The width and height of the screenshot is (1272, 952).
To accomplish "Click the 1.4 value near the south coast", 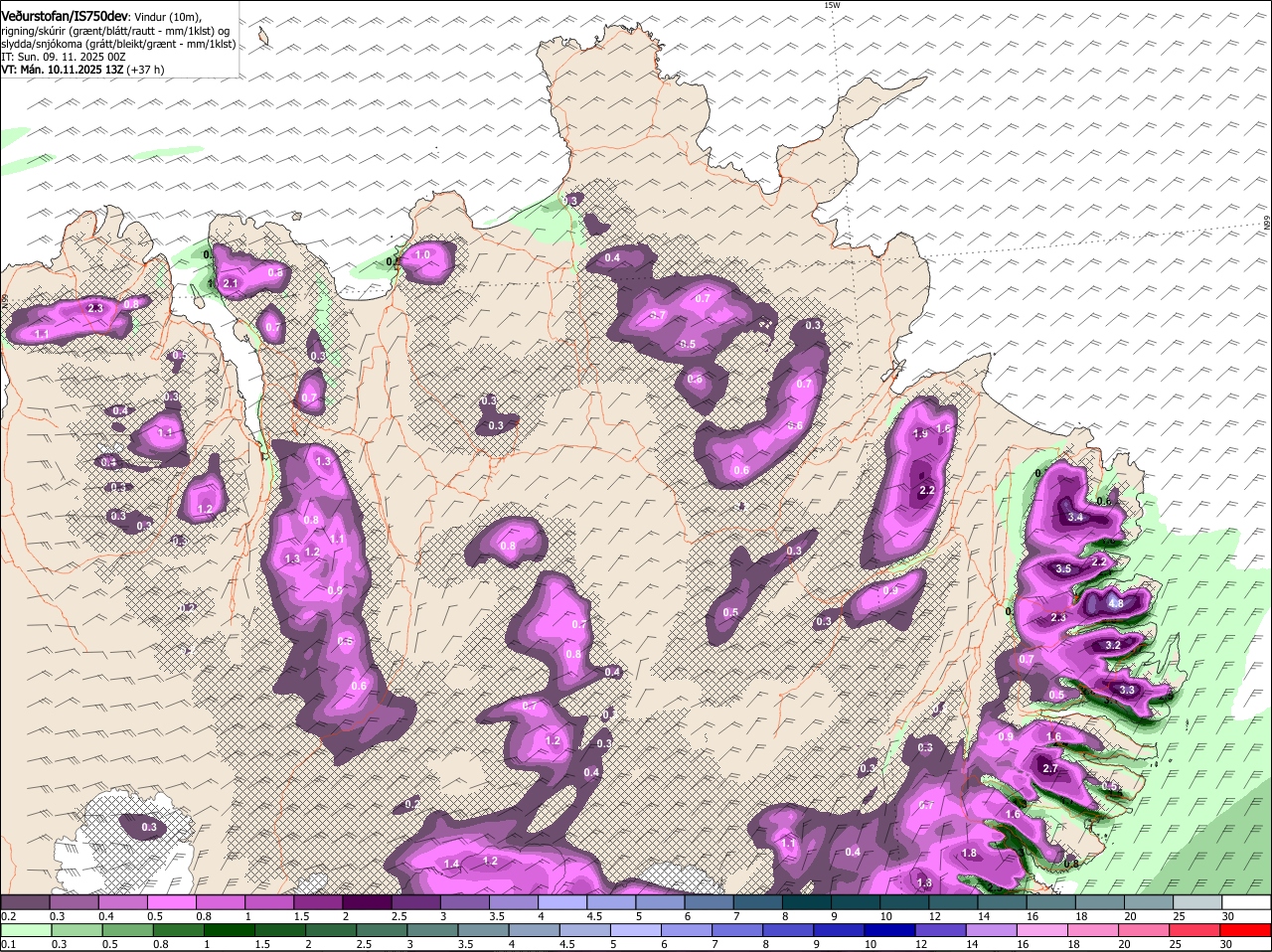I will (452, 864).
